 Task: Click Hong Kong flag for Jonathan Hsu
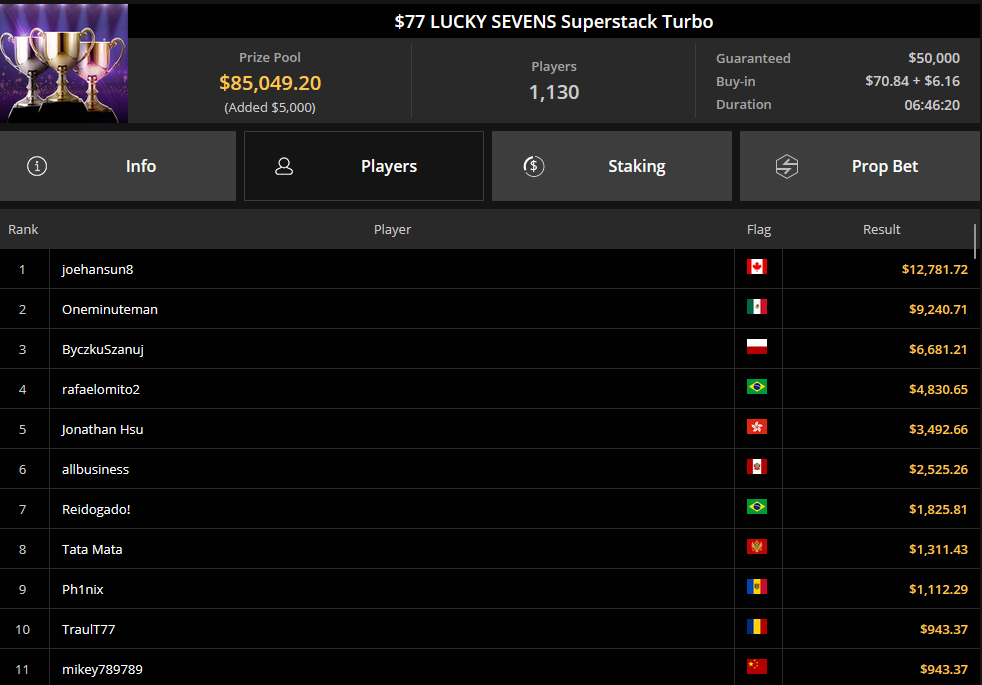(x=757, y=427)
